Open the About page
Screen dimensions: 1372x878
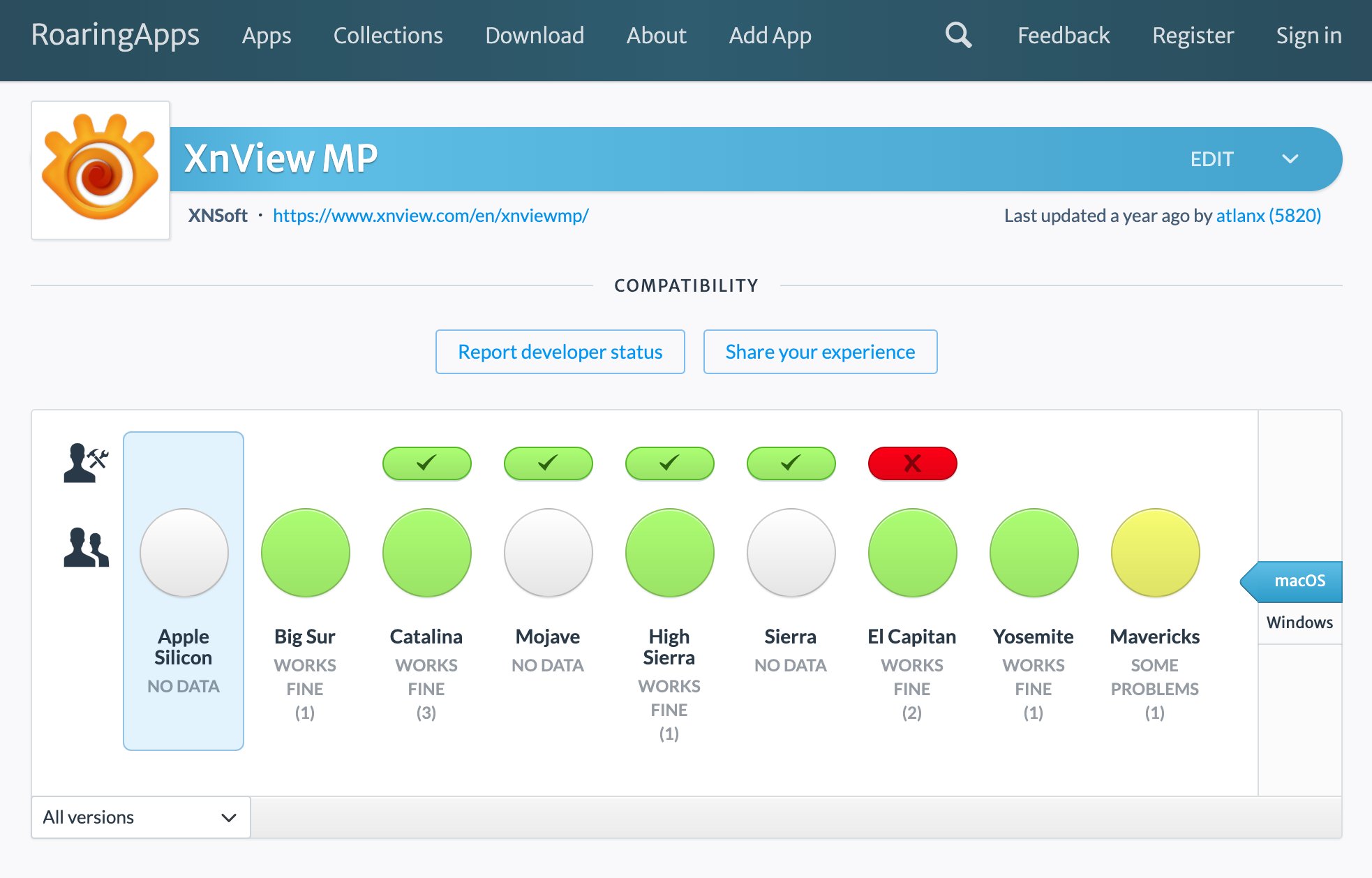pos(656,36)
